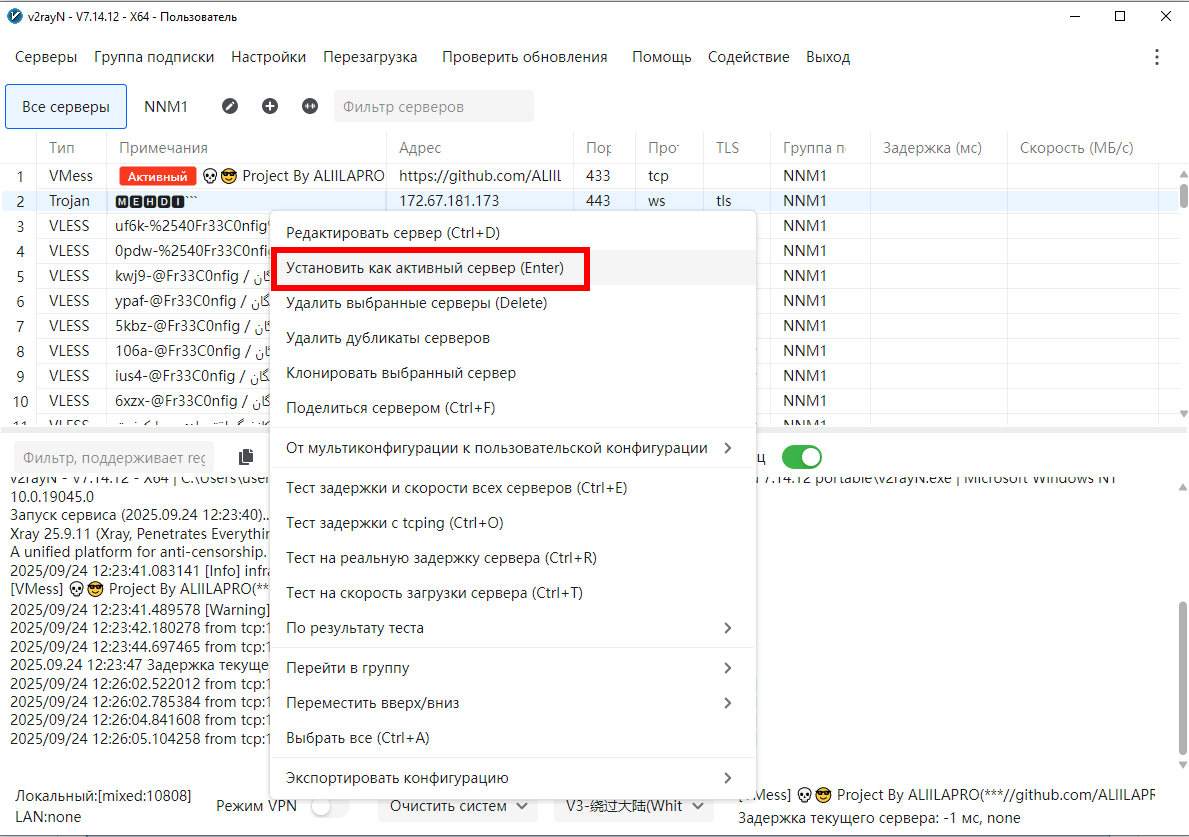Open the Настройки menu
Viewport: 1189px width, 837px height.
coord(268,57)
